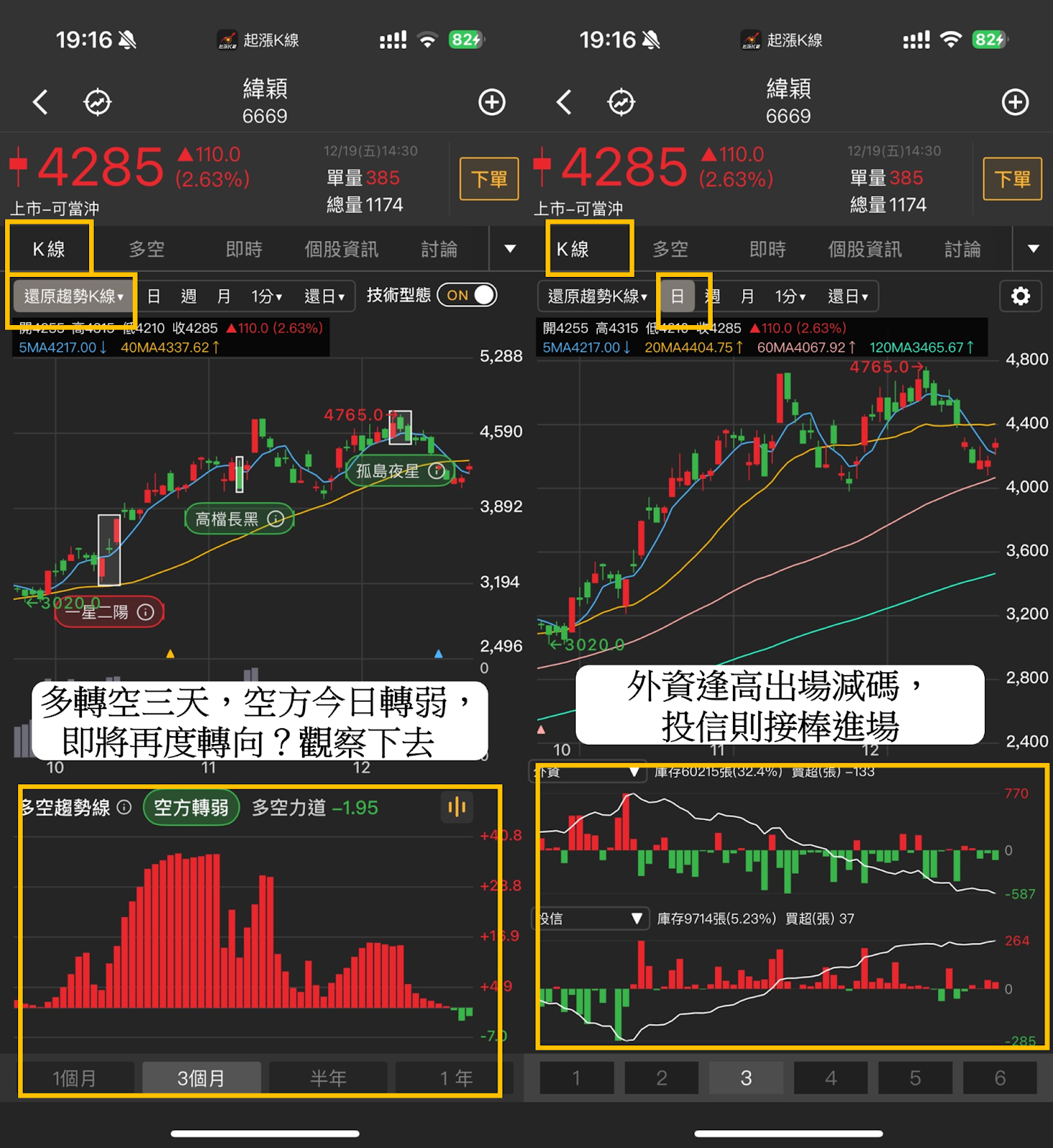Toggle 技術型態 ON switch
The width and height of the screenshot is (1053, 1148).
tap(467, 296)
